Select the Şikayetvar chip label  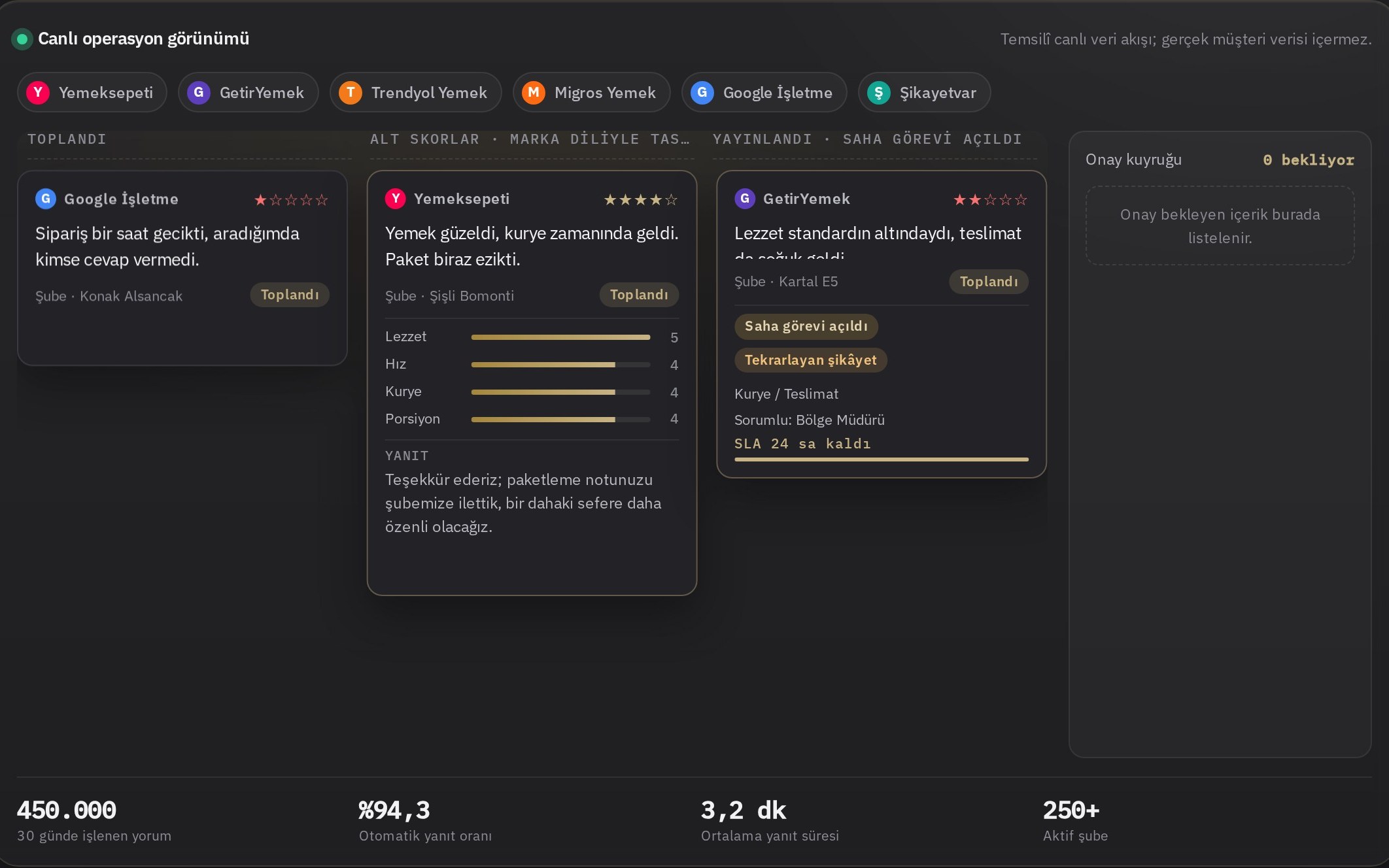938,93
